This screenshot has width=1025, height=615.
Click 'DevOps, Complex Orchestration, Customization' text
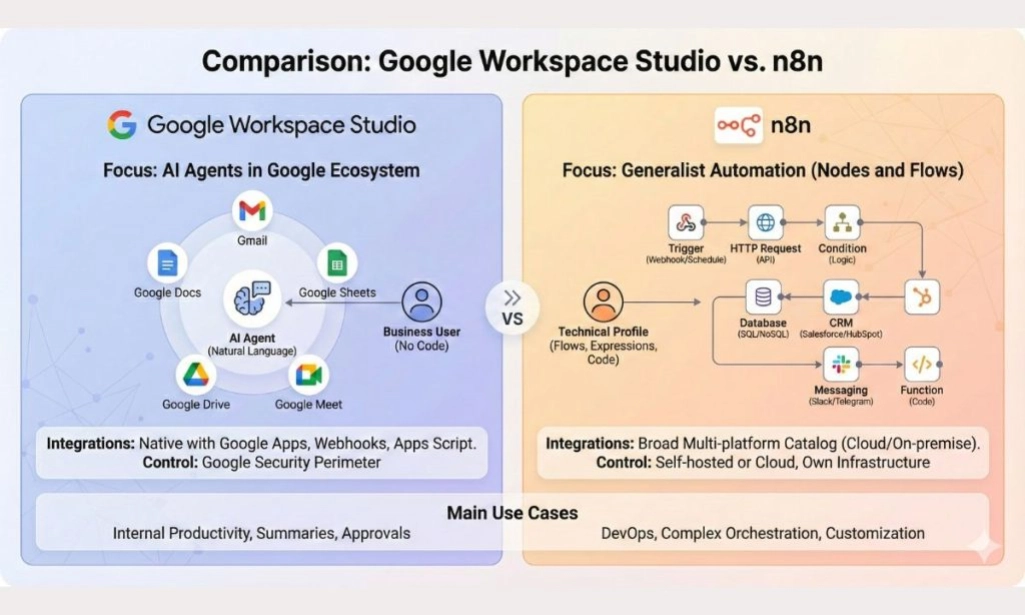[763, 533]
